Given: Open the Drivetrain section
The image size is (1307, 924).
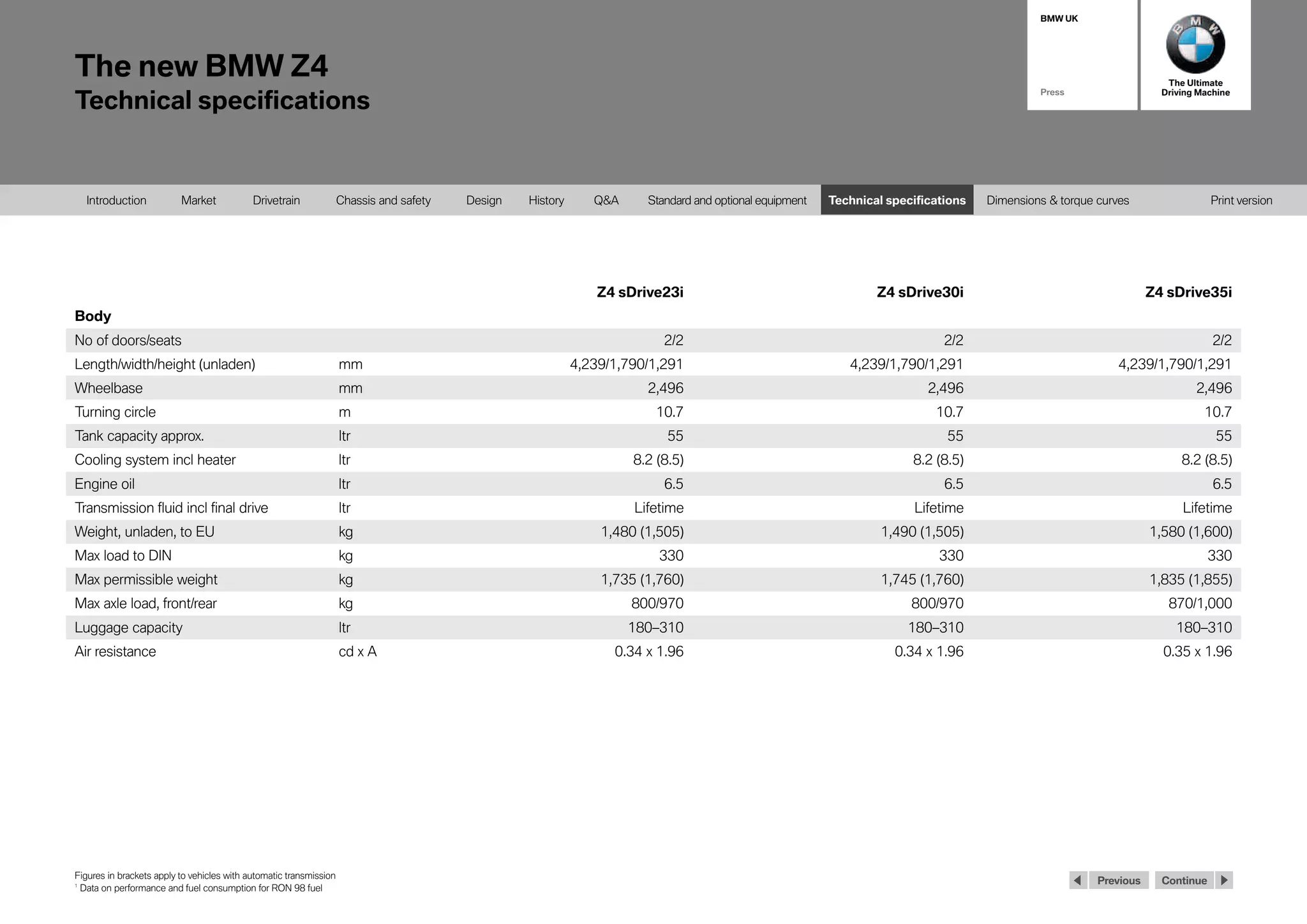Looking at the screenshot, I should tap(276, 200).
